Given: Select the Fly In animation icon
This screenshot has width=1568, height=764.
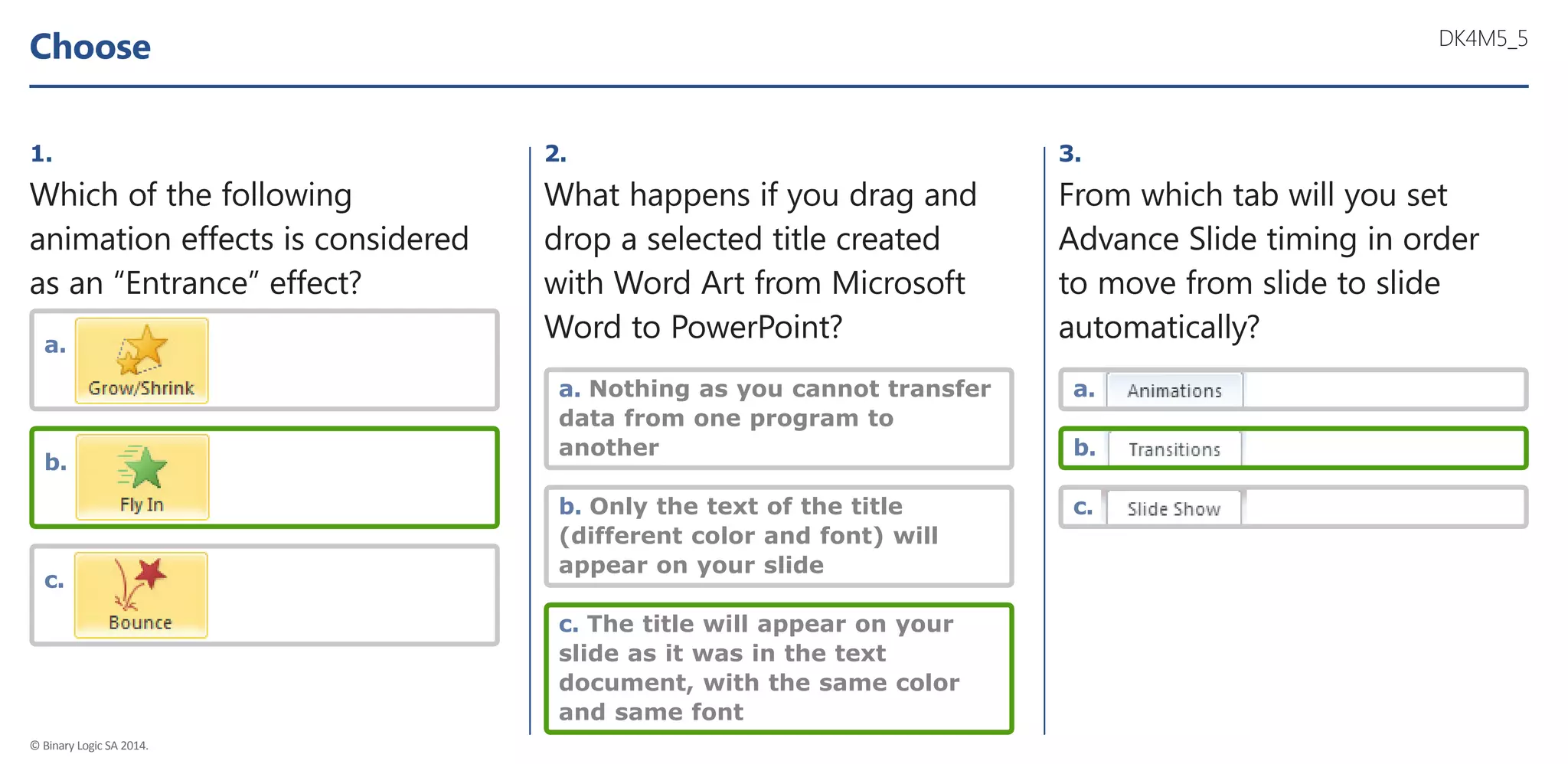Looking at the screenshot, I should 142,477.
